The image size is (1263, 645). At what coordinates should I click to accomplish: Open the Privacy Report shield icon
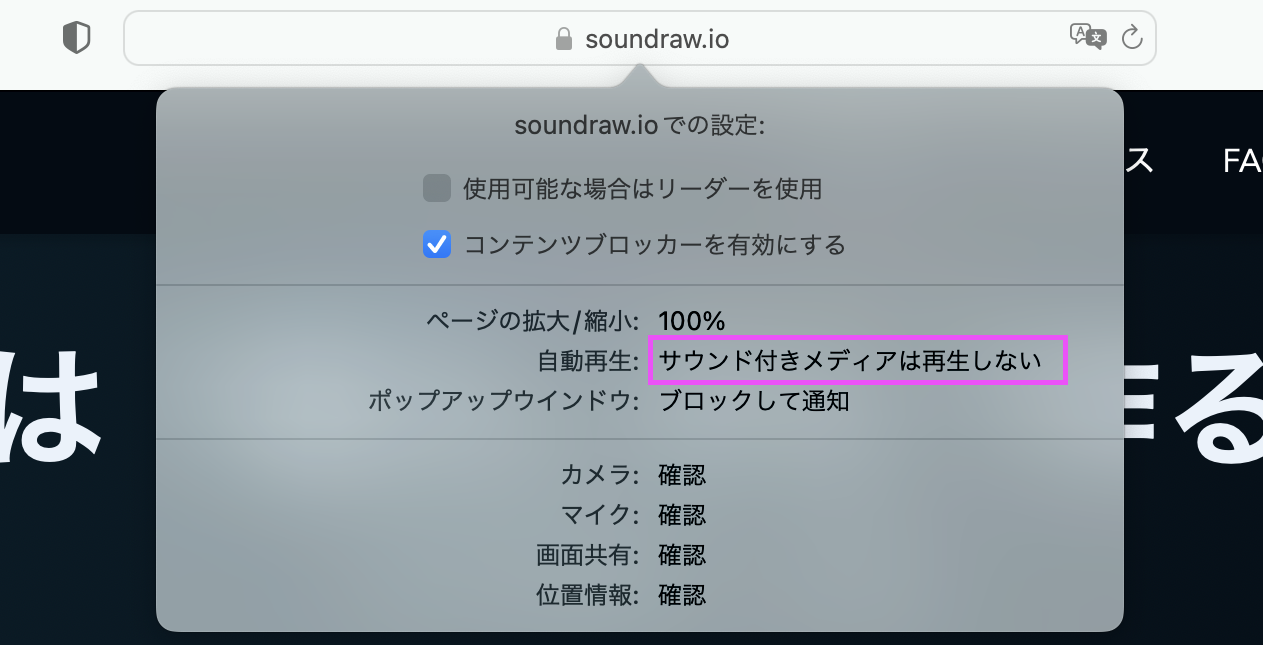[x=76, y=38]
